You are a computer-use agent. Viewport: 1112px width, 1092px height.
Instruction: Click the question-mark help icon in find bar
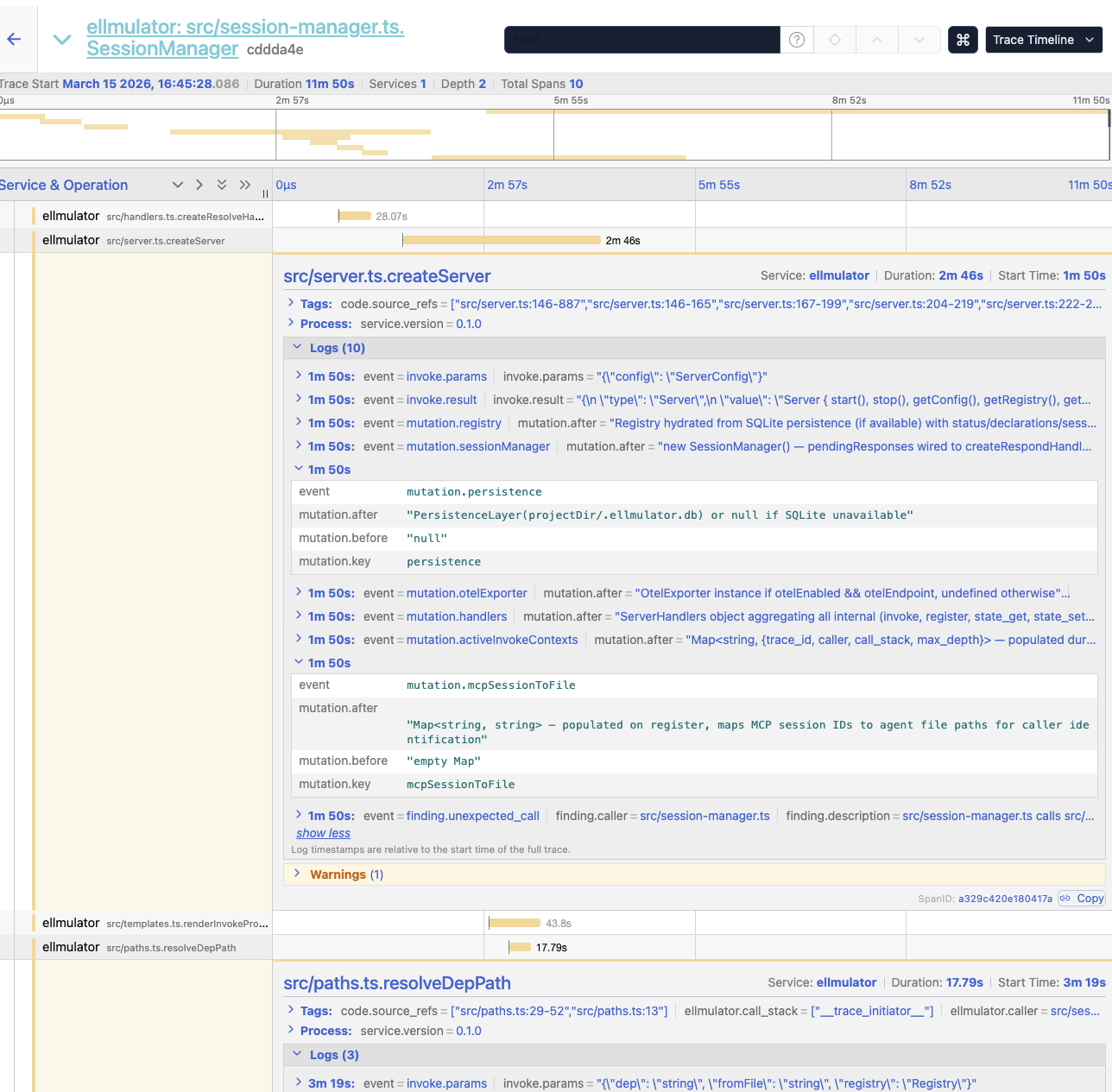(x=796, y=40)
